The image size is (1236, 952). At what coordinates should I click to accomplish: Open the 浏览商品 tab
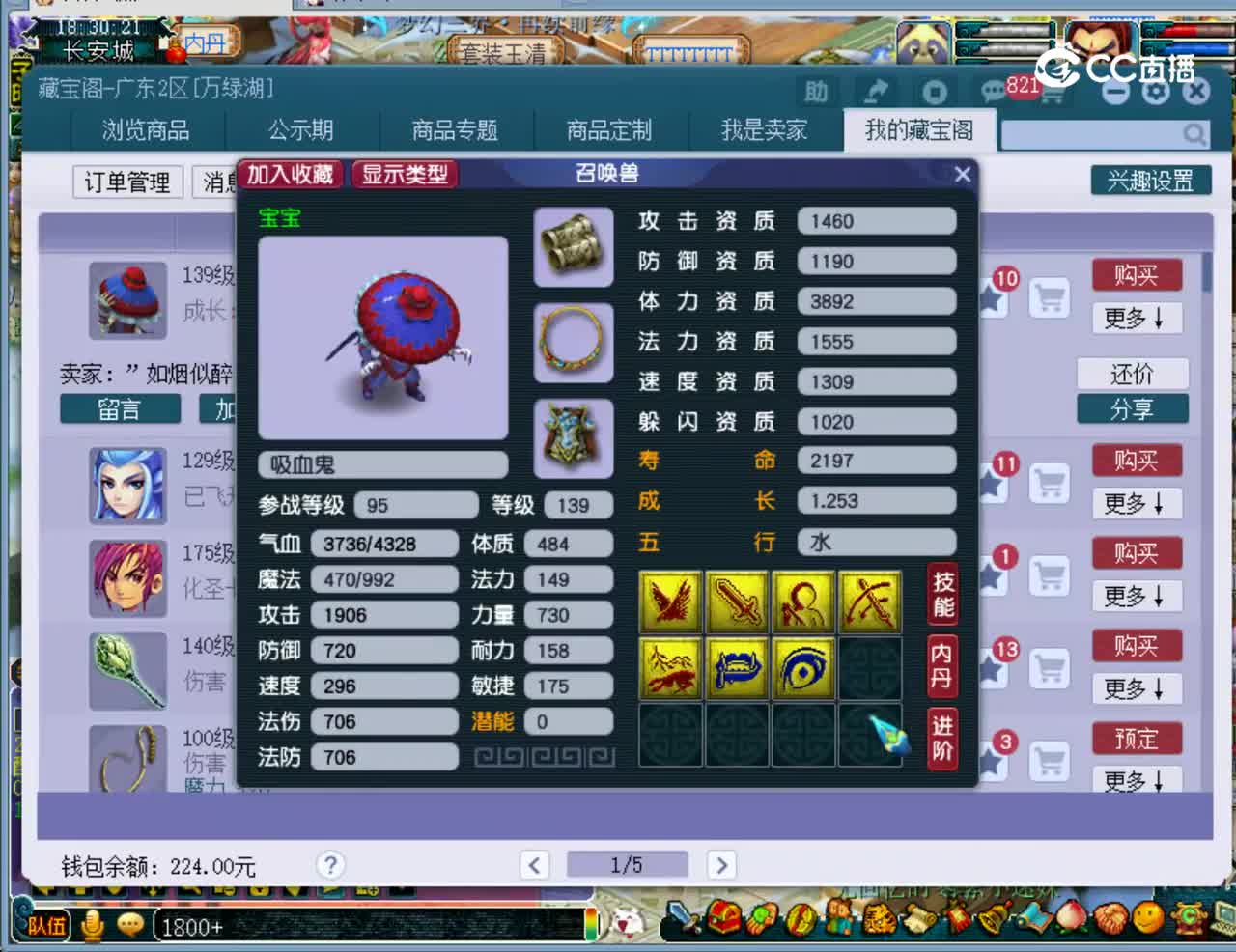pyautogui.click(x=146, y=130)
